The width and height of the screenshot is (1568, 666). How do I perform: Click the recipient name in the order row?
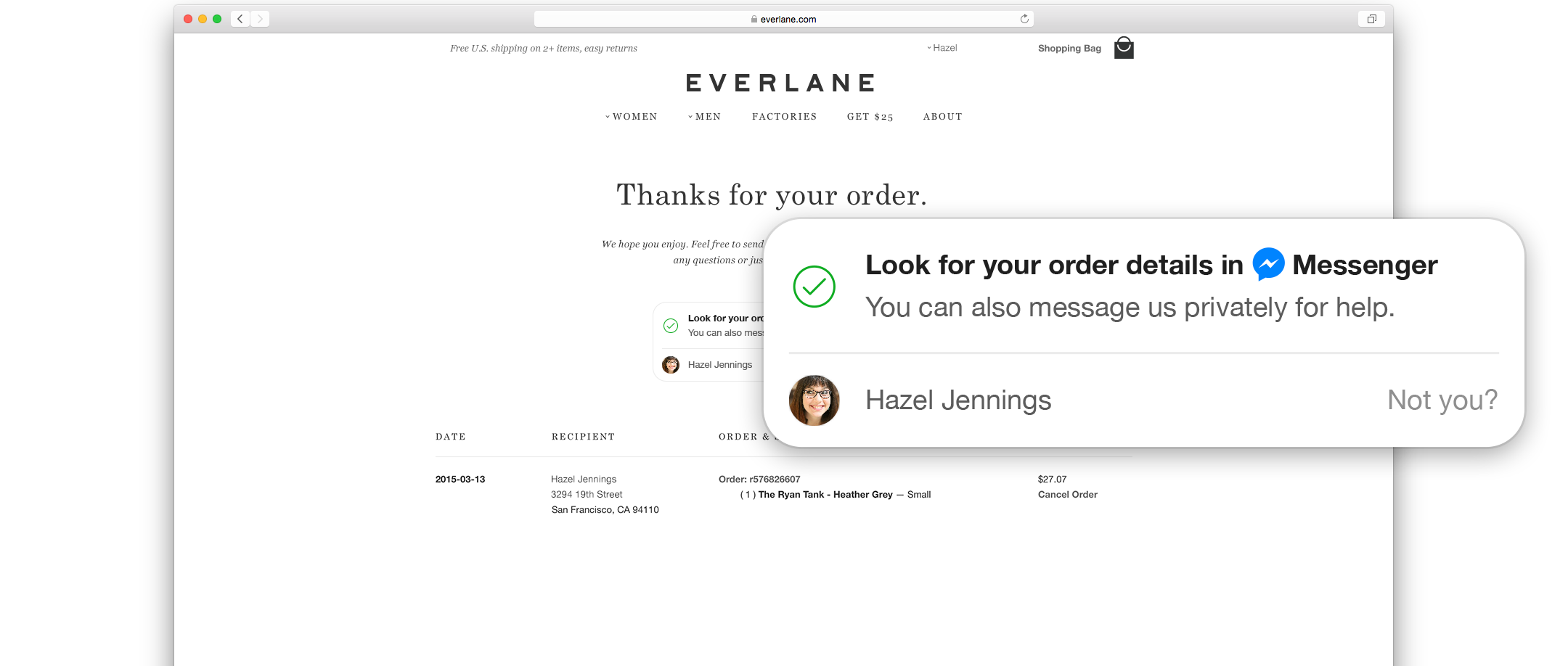click(x=584, y=480)
